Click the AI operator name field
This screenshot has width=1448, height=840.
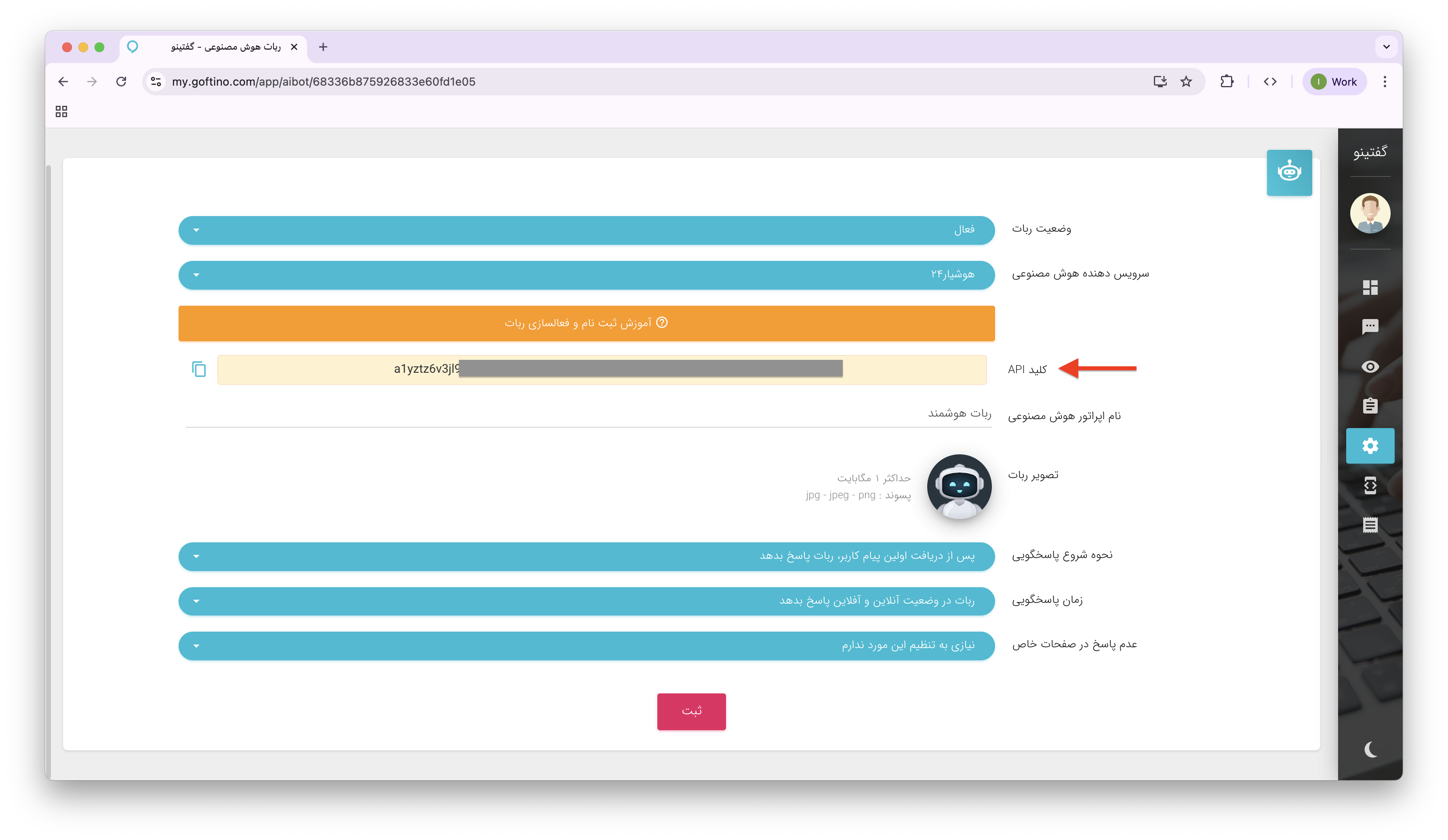588,414
